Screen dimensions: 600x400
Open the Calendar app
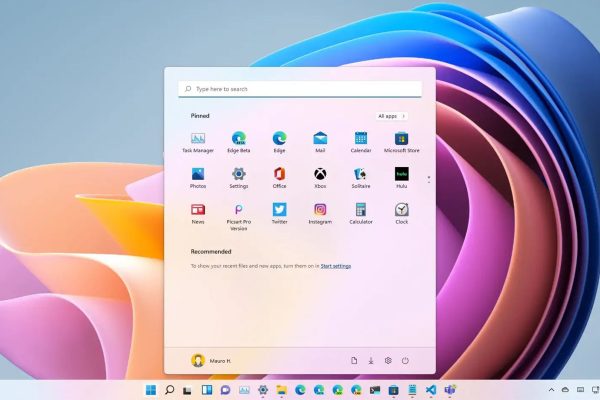[361, 142]
